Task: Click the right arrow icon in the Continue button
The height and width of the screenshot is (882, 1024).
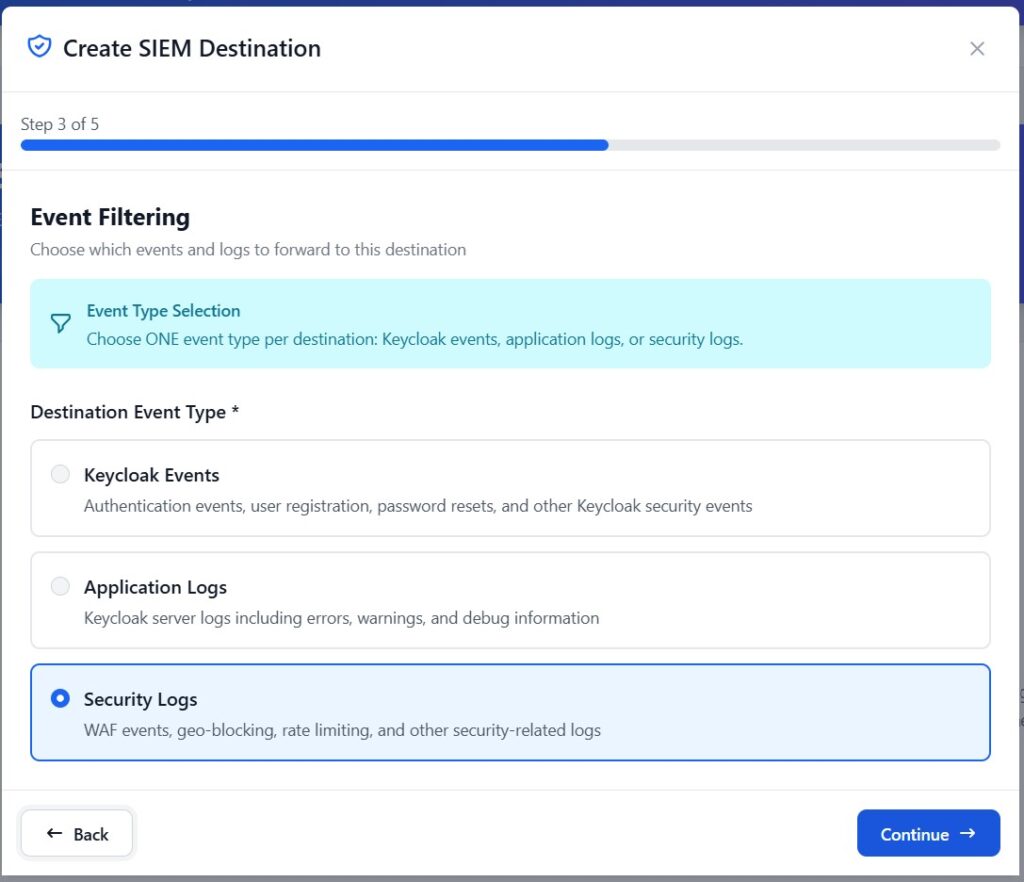Action: pos(967,833)
